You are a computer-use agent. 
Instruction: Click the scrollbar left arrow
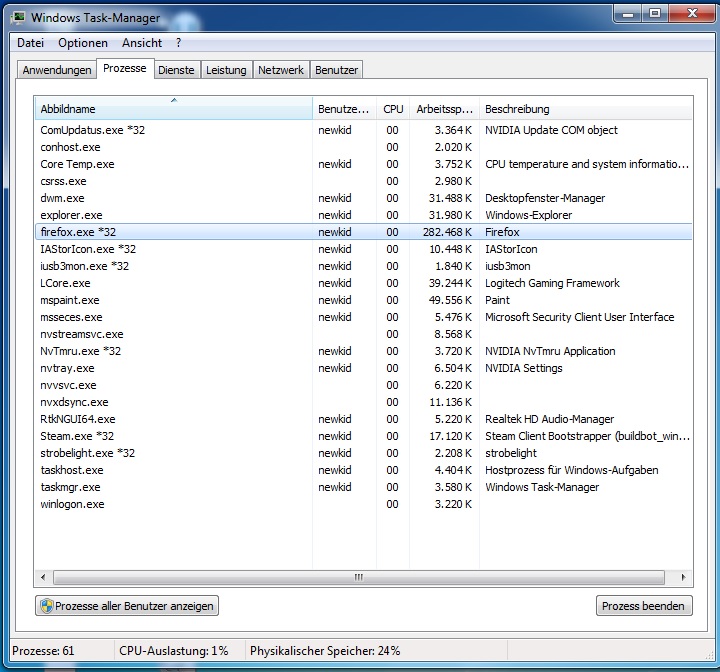[43, 577]
